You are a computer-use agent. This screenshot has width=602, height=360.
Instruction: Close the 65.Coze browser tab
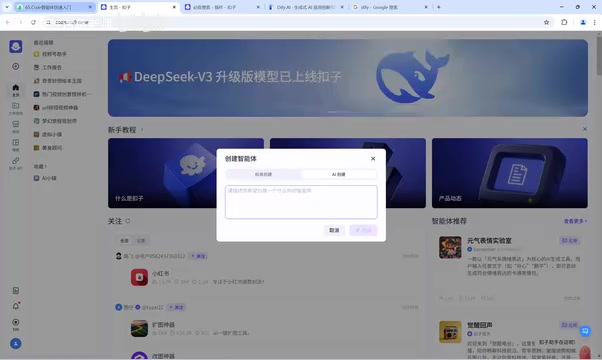coord(90,7)
